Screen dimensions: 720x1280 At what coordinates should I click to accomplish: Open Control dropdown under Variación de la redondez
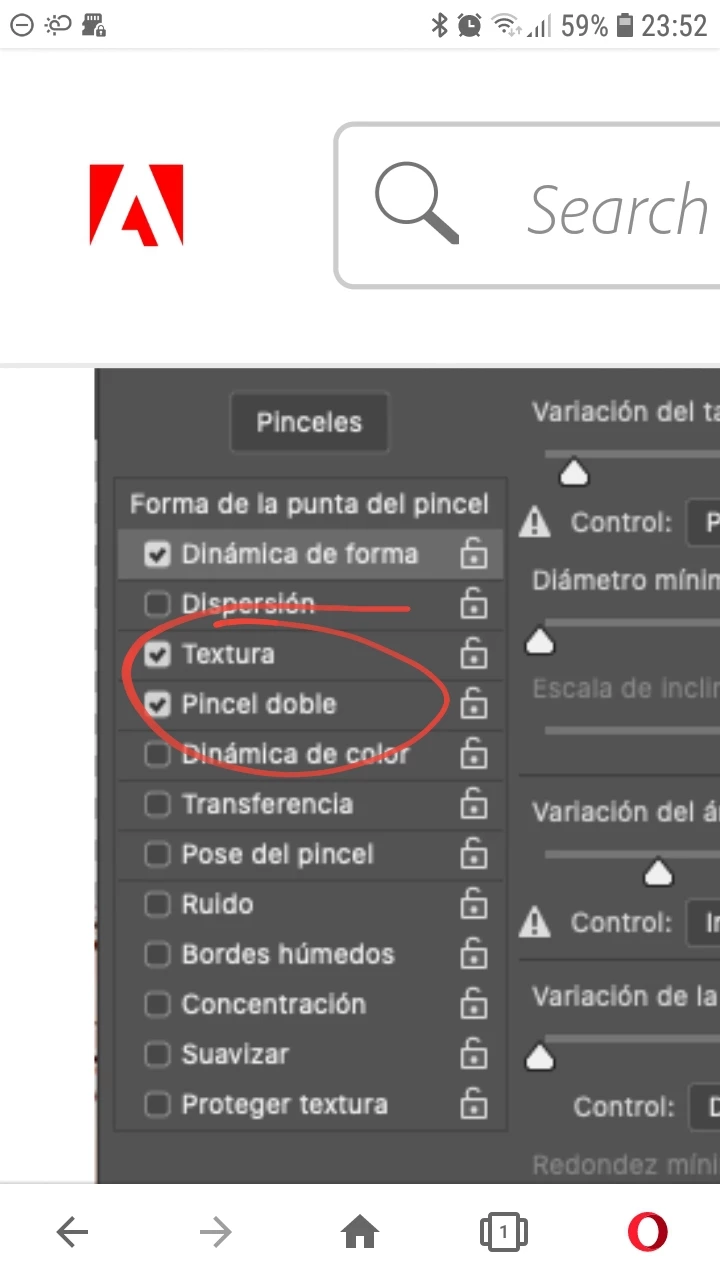point(705,1107)
